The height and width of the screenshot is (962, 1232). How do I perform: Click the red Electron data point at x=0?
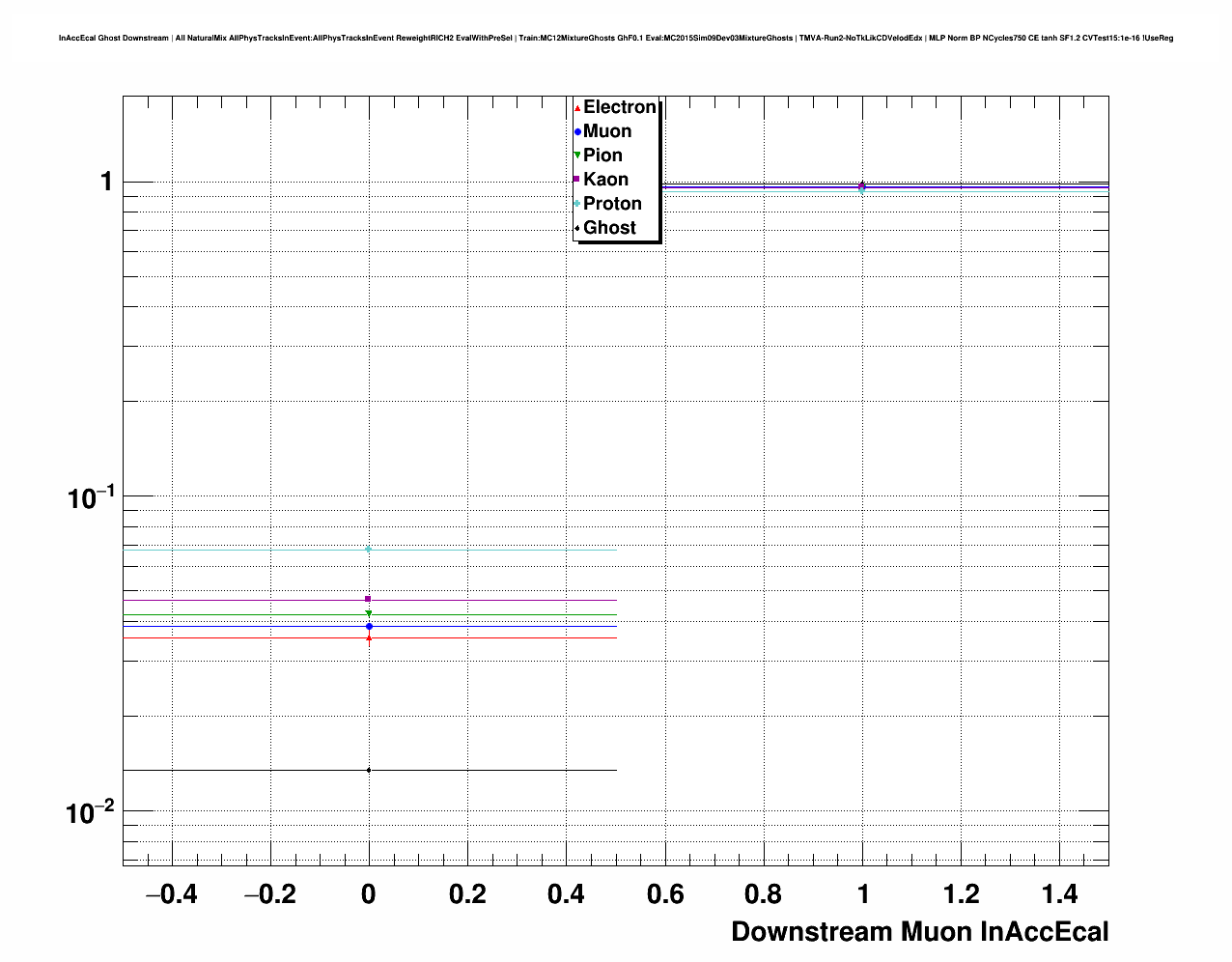pyautogui.click(x=369, y=637)
